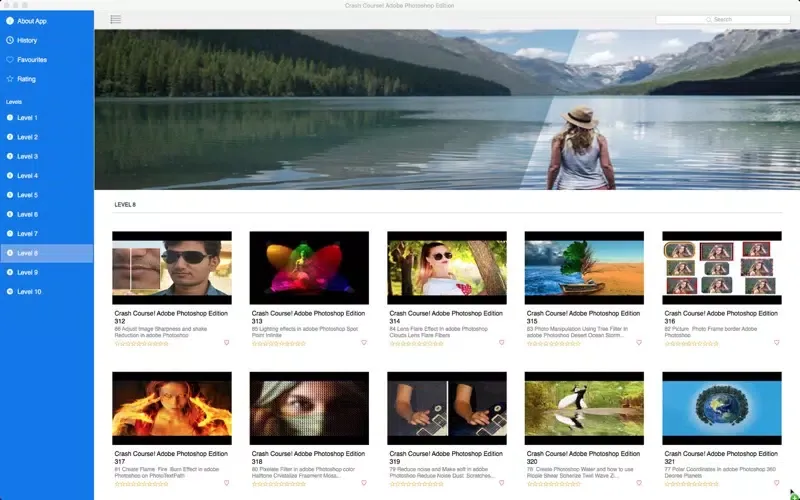
Task: Select the highlighted Level 8 item
Action: 46,253
